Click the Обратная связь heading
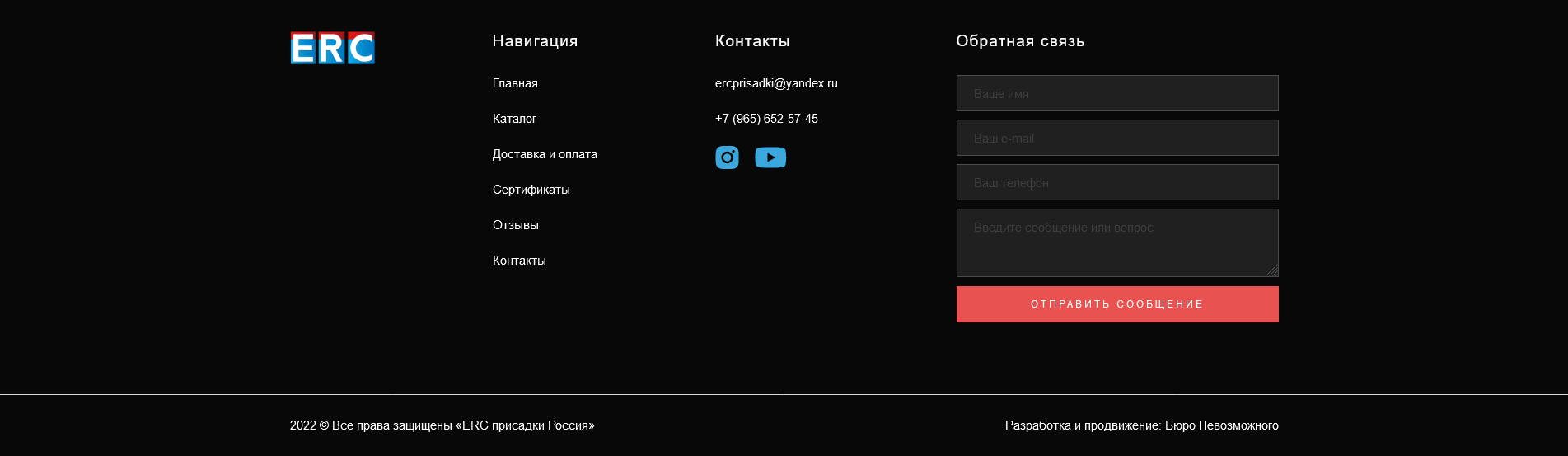1568x456 pixels. point(1020,41)
